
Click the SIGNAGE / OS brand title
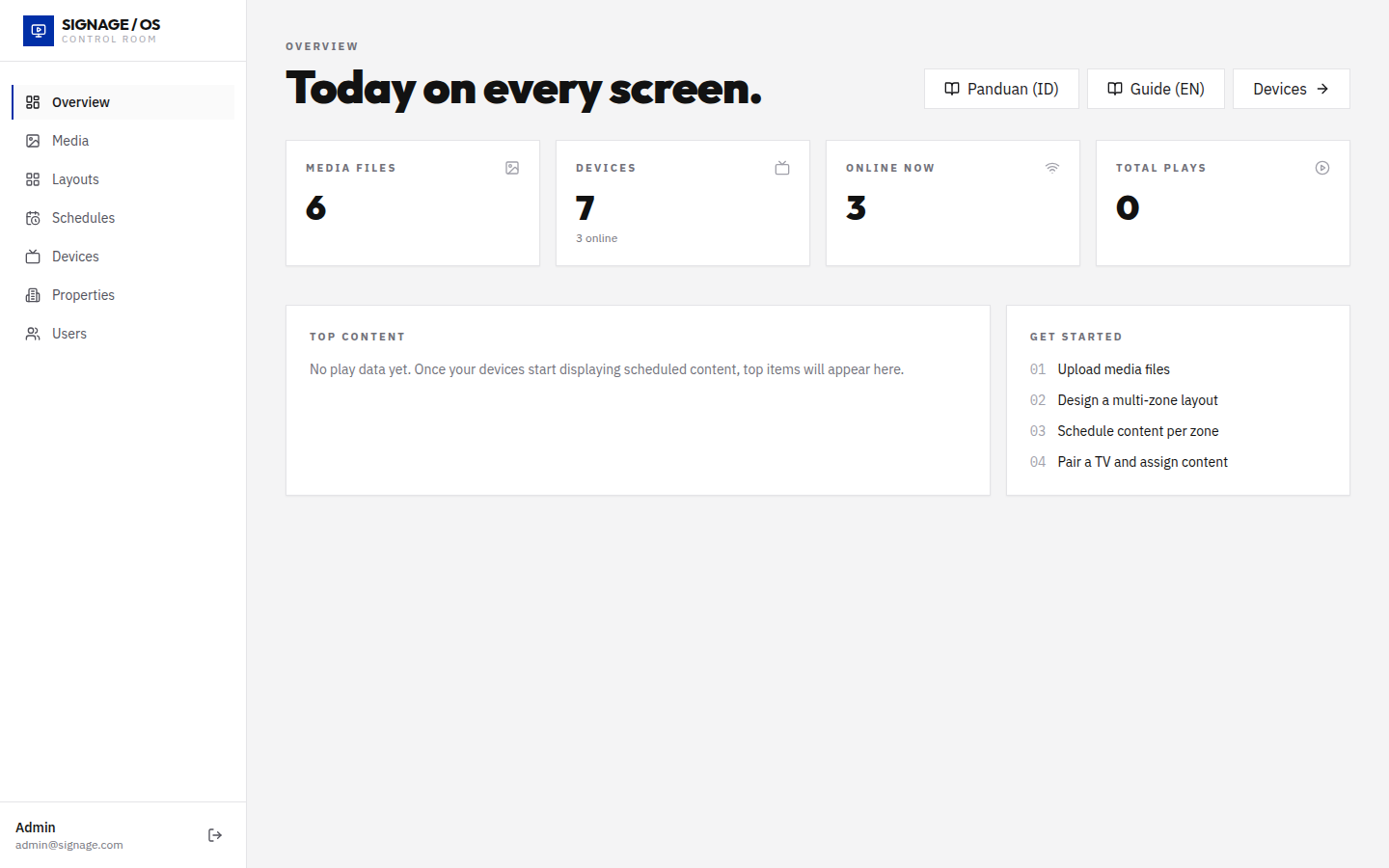point(111,25)
